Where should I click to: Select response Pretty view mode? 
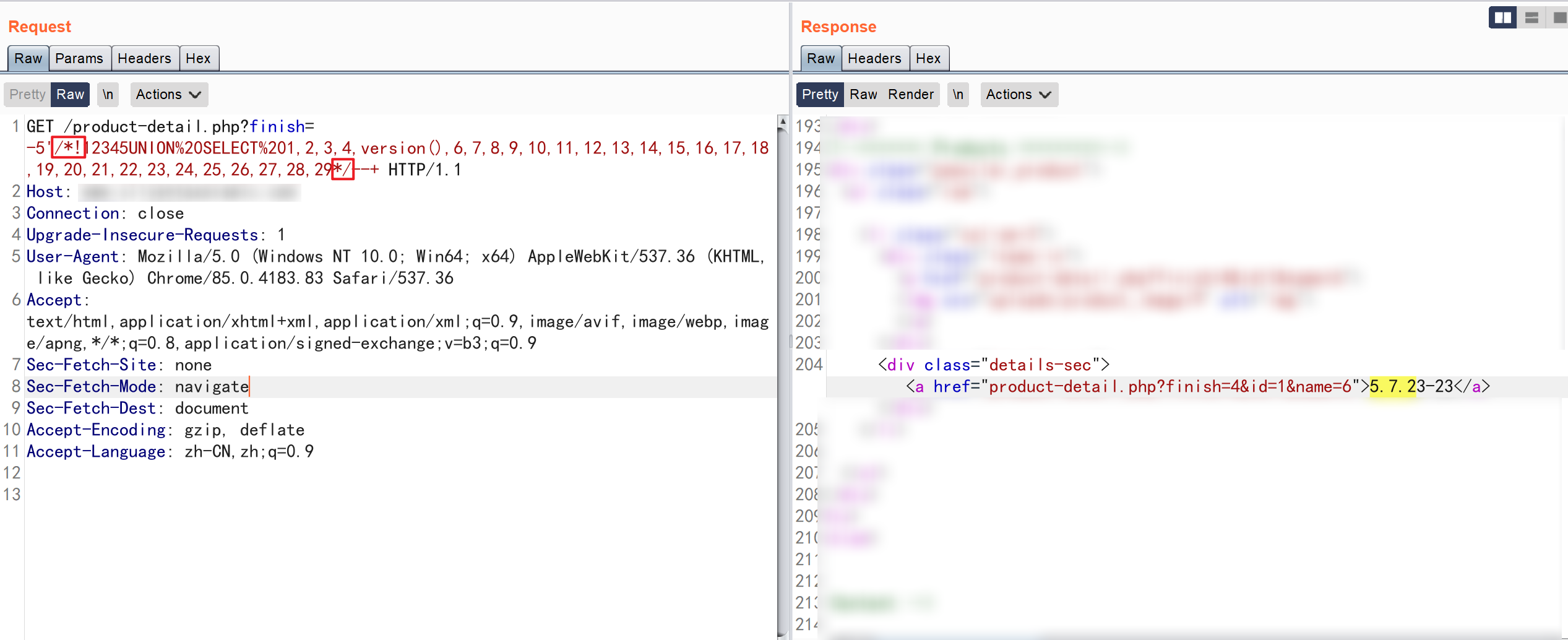click(x=820, y=94)
